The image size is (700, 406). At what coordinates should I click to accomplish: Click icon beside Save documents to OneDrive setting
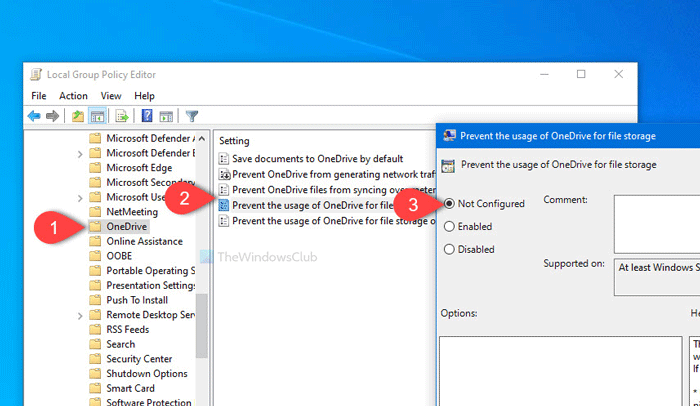point(224,159)
